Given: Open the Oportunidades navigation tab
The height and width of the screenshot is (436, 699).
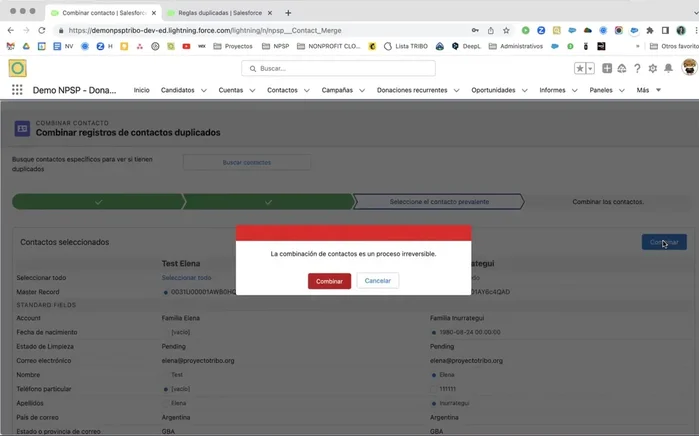Looking at the screenshot, I should tap(493, 90).
